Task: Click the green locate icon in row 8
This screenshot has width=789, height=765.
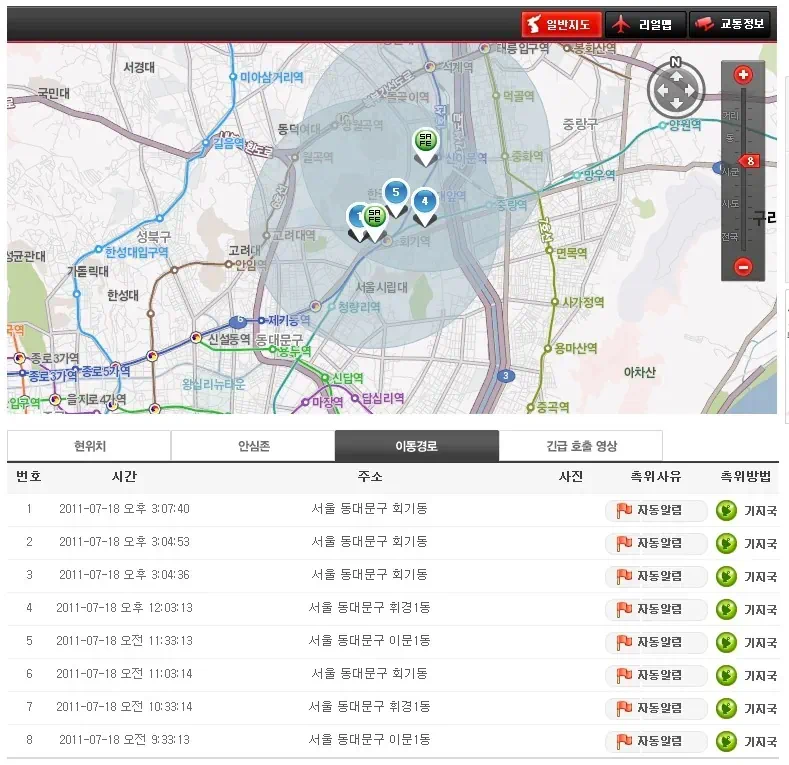Action: click(x=727, y=741)
